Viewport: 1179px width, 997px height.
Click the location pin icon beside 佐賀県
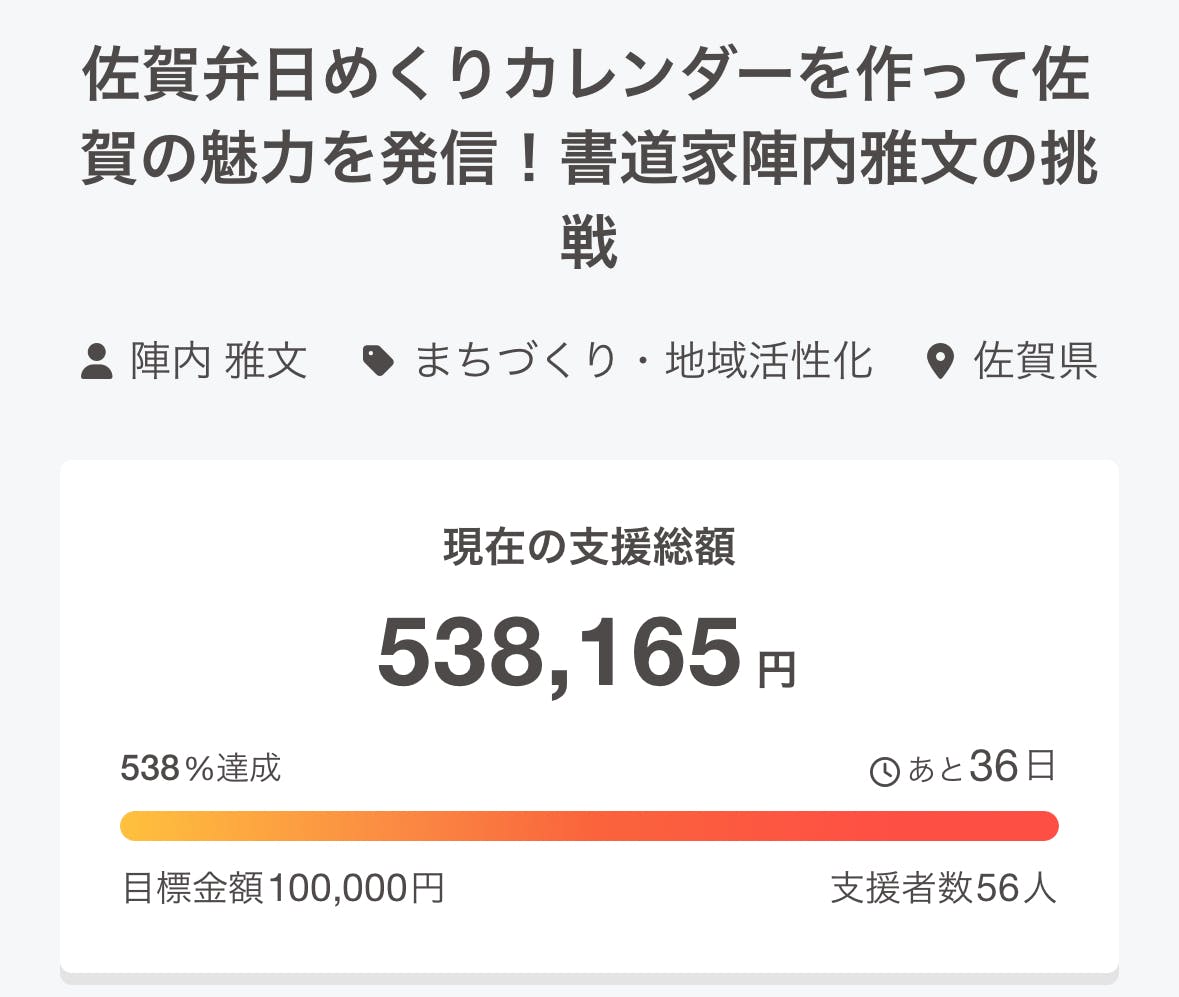pos(939,362)
